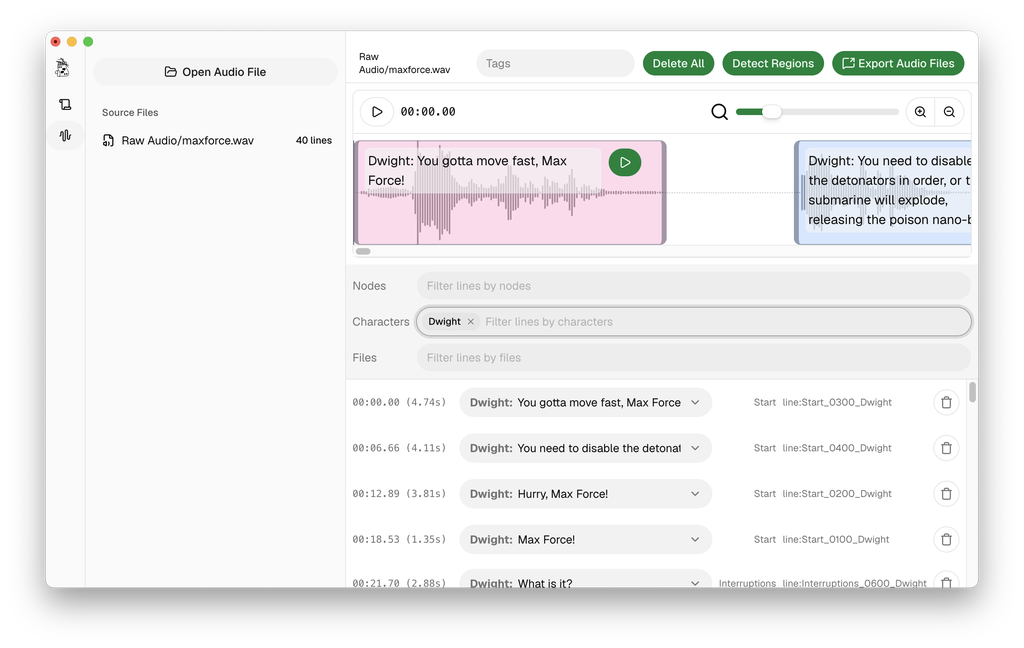Select the blue 'disable the detonators' region

[x=882, y=193]
